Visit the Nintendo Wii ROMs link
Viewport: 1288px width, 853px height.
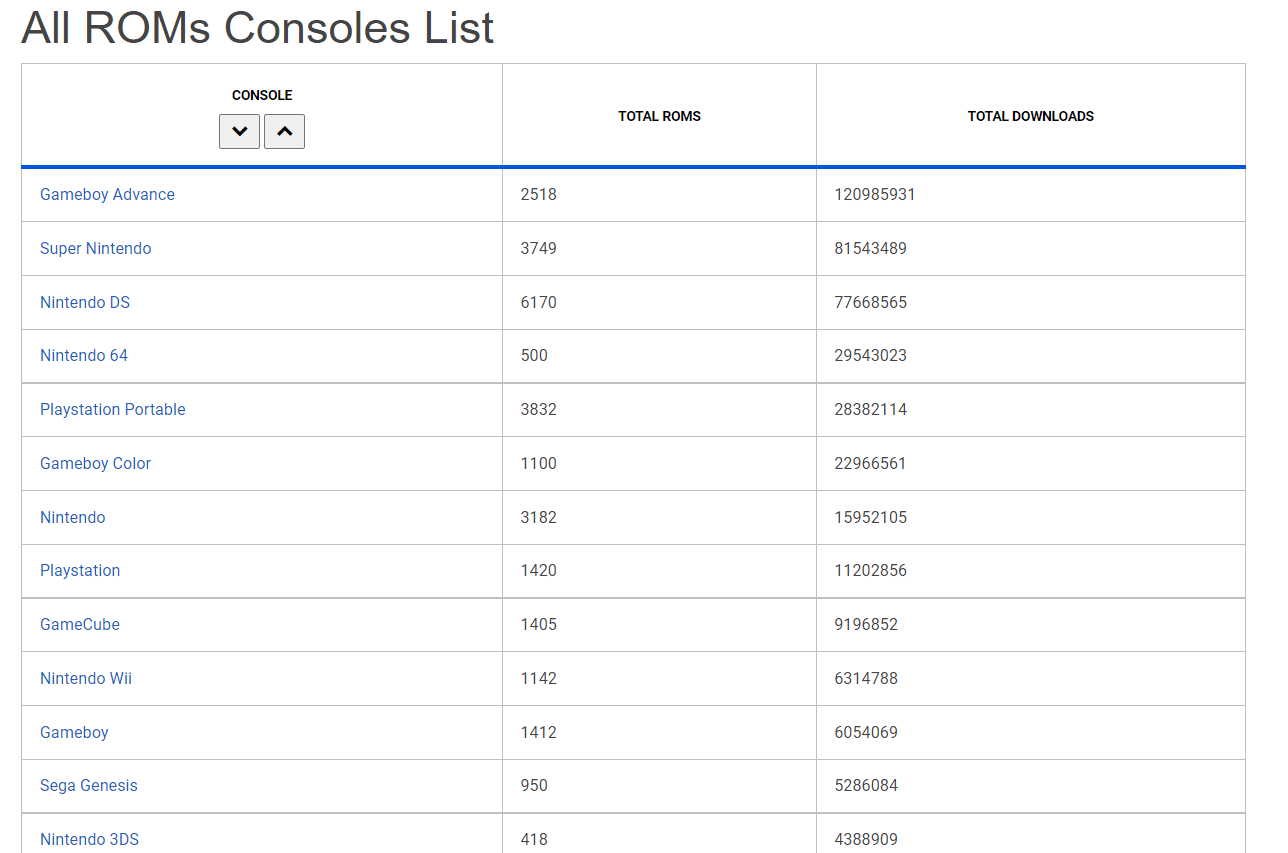[x=86, y=678]
